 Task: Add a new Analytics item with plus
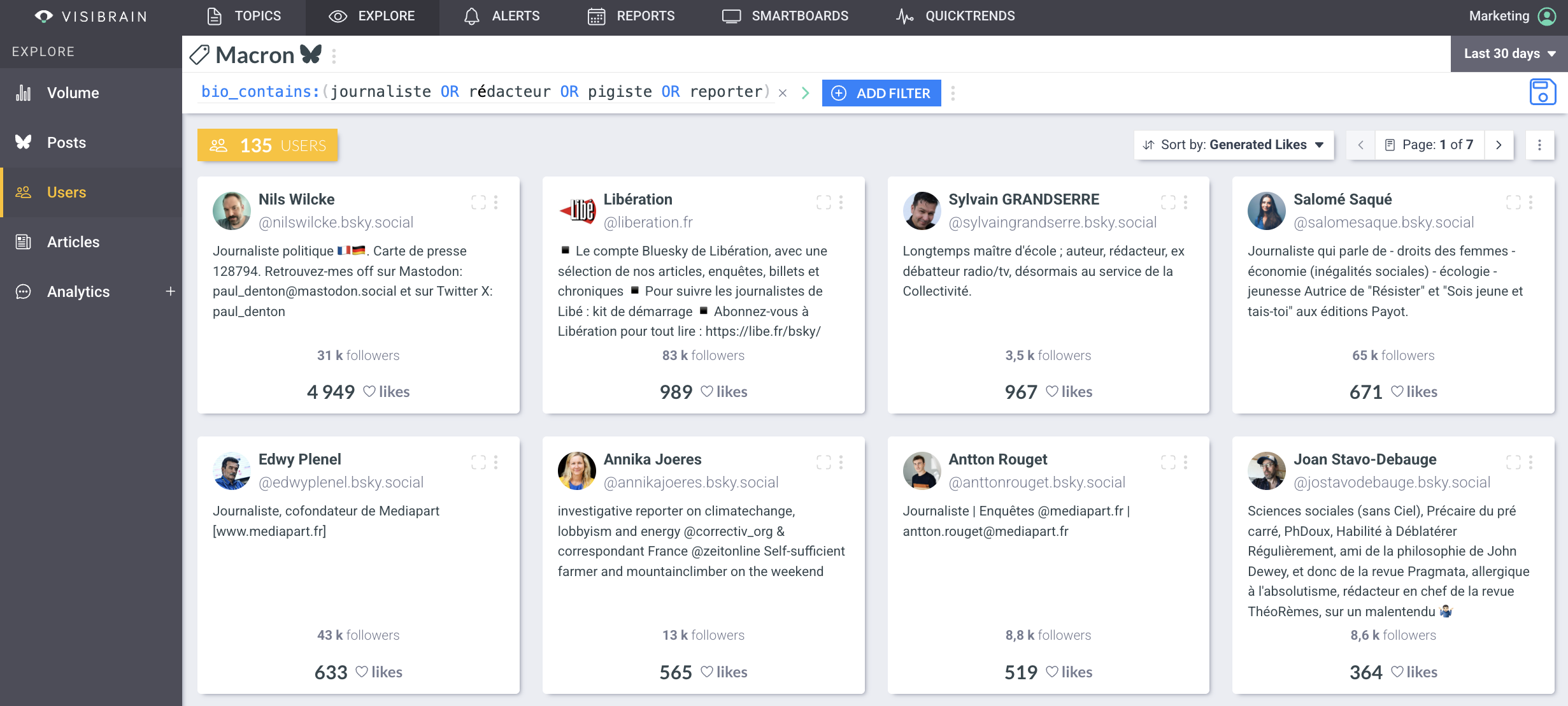170,291
